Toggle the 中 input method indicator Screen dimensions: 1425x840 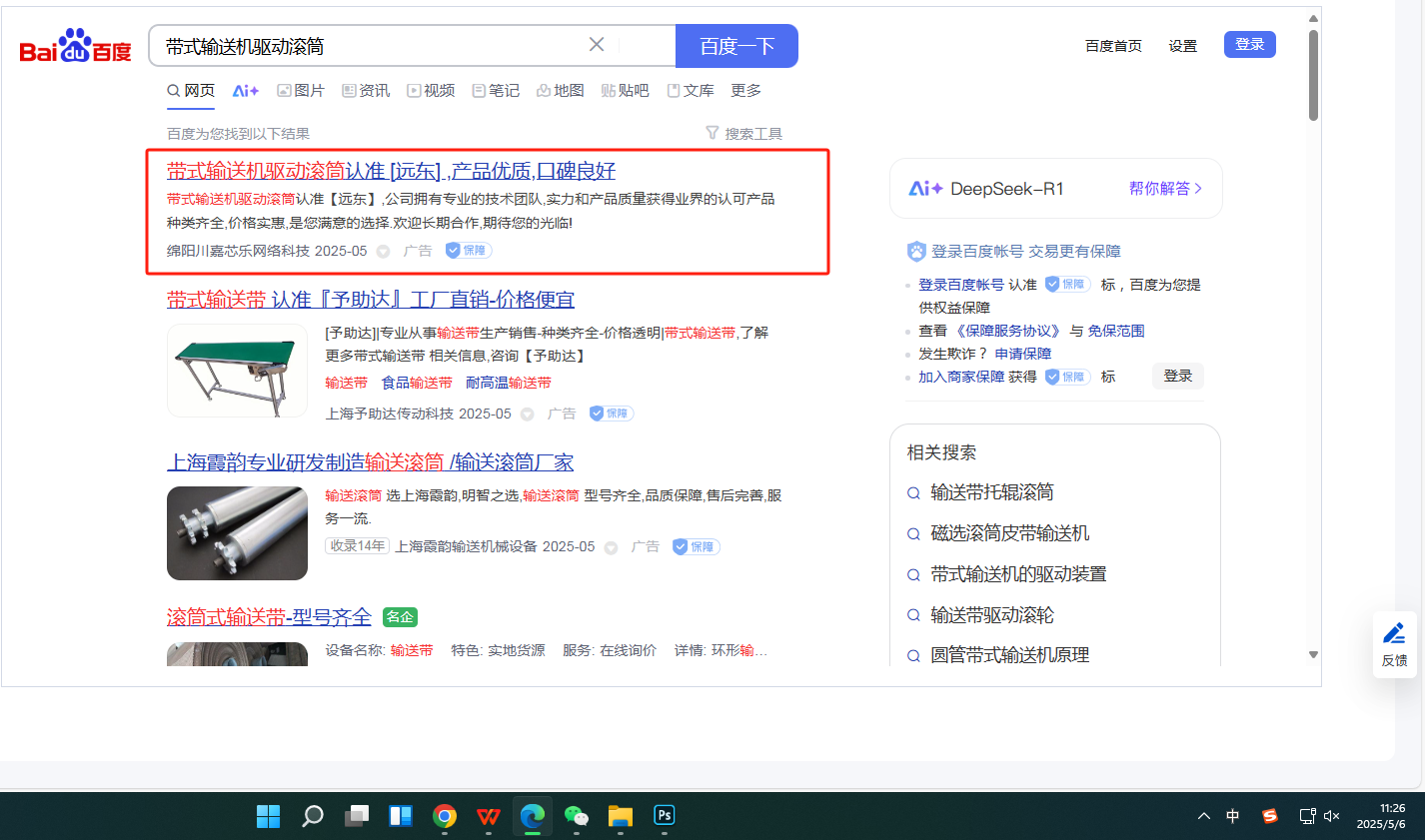(x=1233, y=816)
